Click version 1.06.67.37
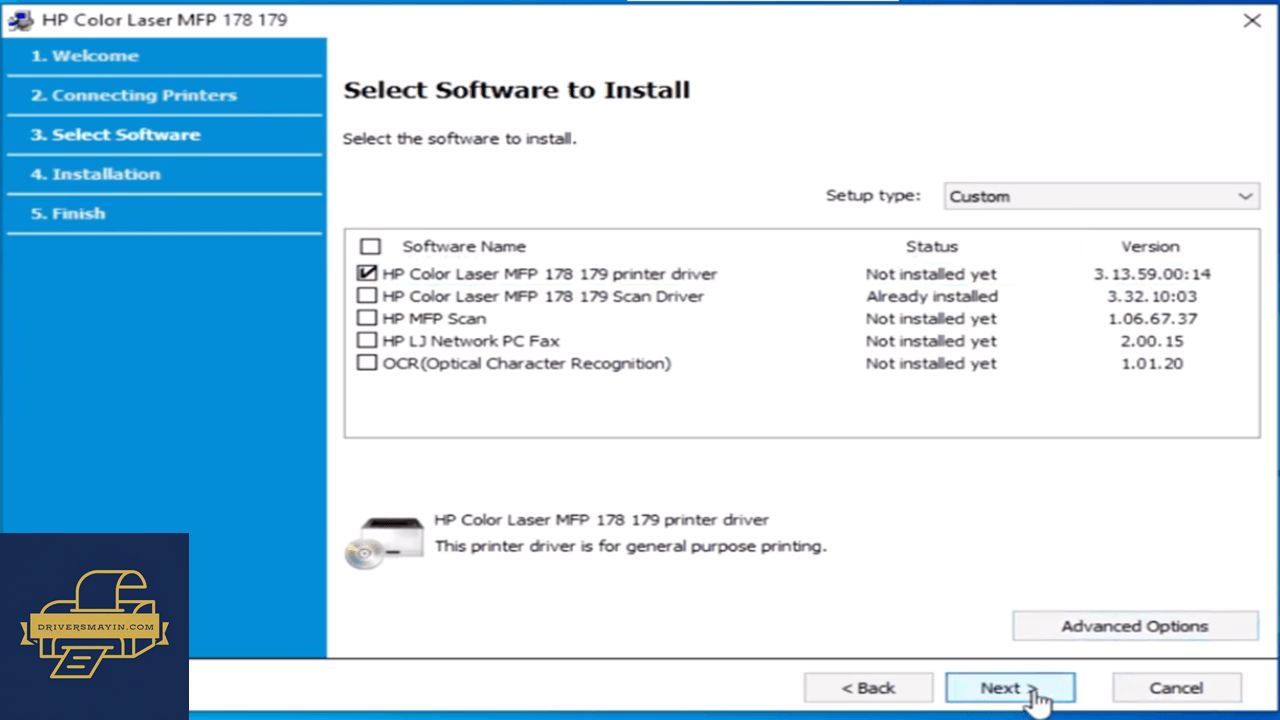 click(1152, 319)
